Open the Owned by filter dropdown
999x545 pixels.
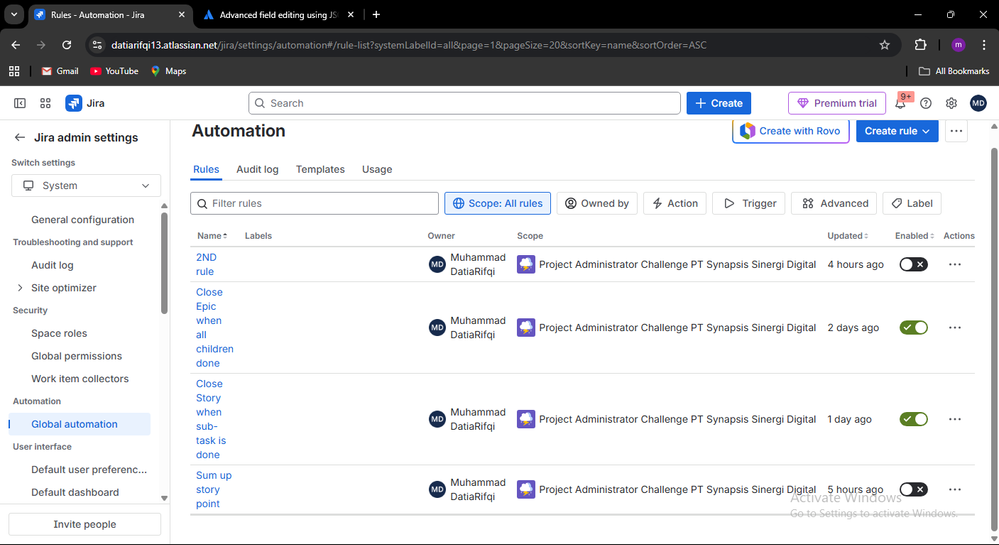coord(597,203)
